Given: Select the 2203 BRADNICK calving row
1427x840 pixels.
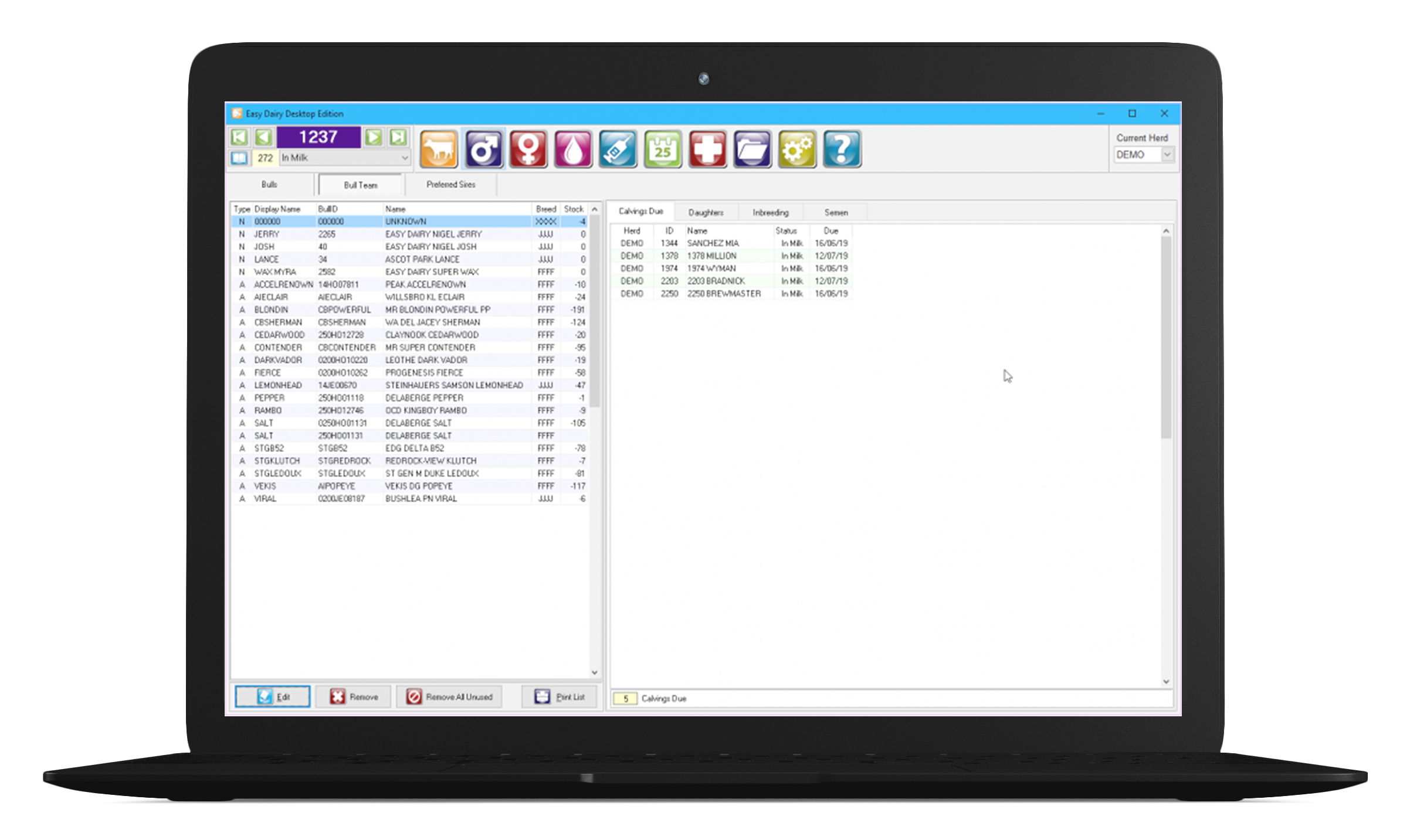Looking at the screenshot, I should coord(731,281).
